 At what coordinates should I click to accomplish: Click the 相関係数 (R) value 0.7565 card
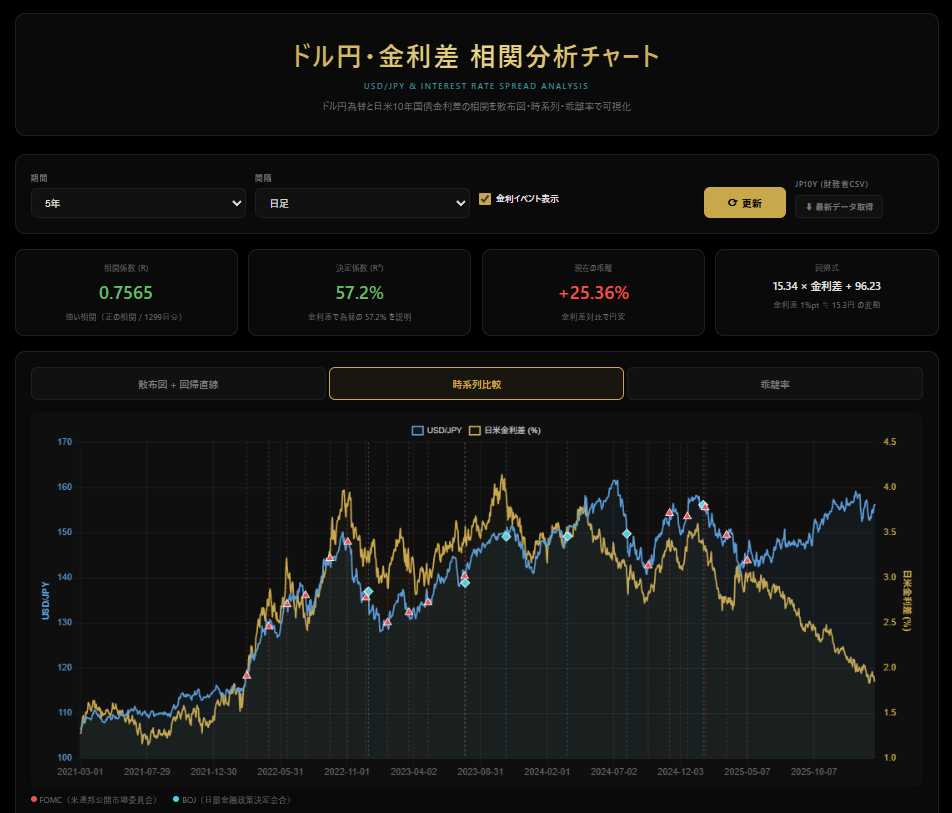pyautogui.click(x=126, y=292)
